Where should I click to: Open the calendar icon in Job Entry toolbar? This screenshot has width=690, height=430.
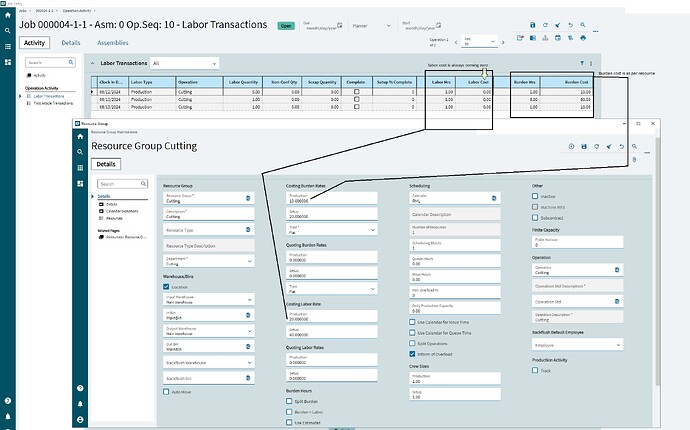click(x=558, y=38)
